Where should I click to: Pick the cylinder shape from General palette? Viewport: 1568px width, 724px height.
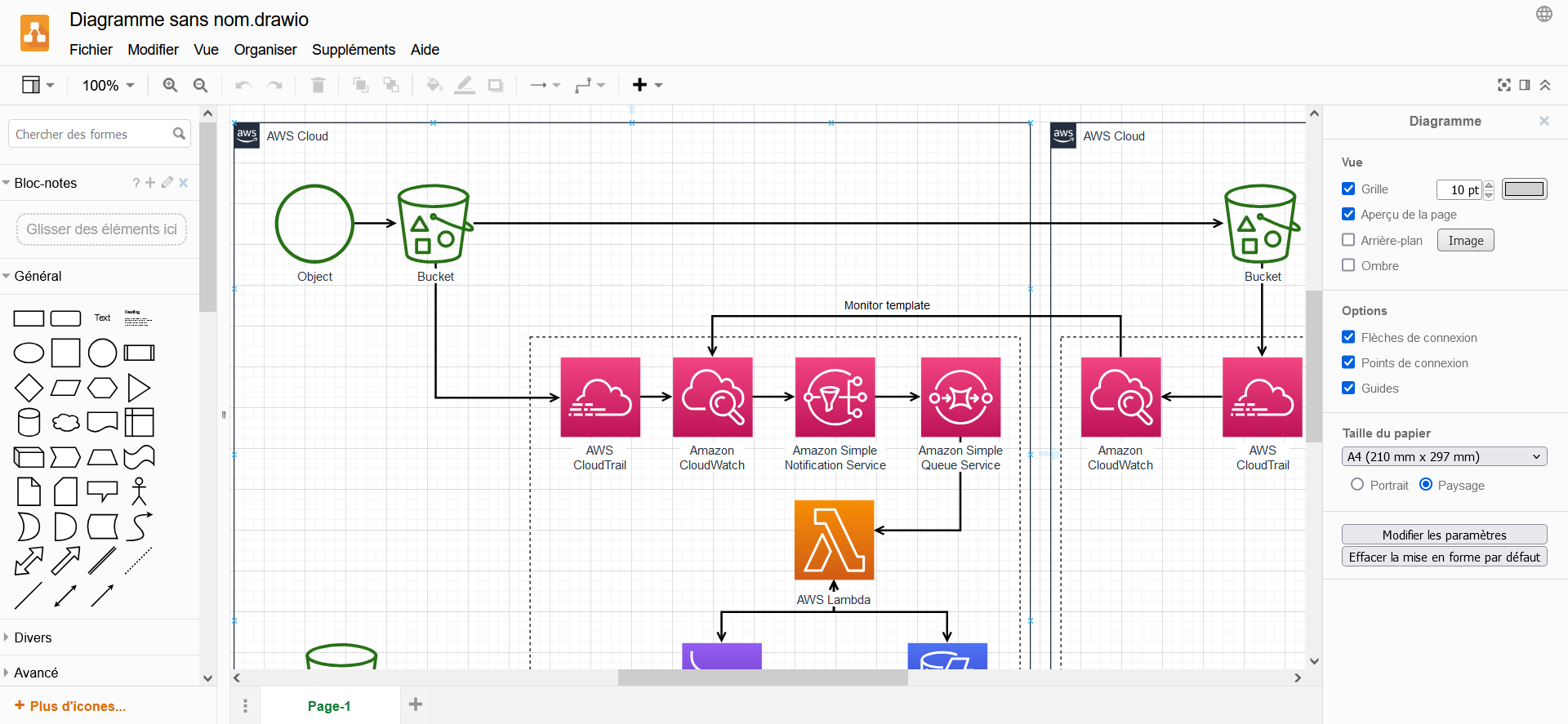29,422
